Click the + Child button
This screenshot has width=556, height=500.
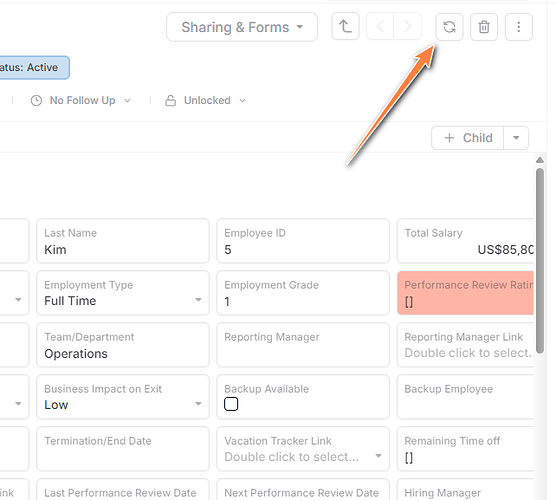click(468, 138)
